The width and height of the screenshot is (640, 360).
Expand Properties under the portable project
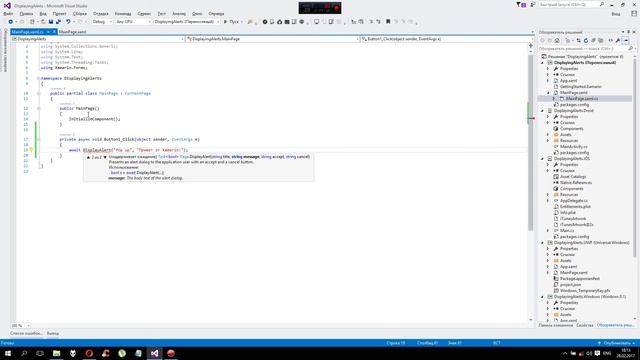click(548, 69)
